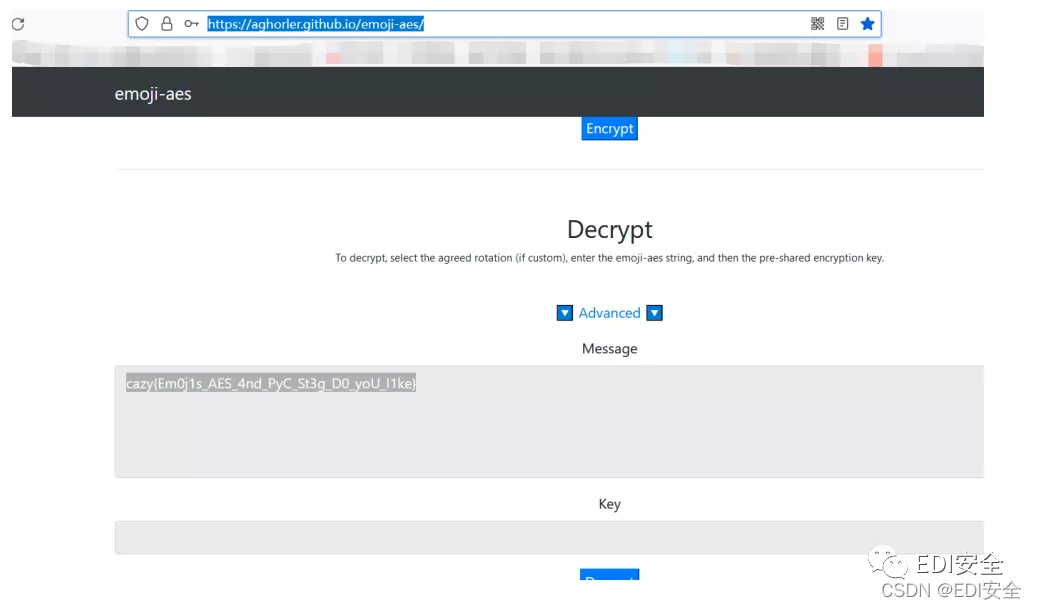This screenshot has height=609, width=1037.
Task: Open the shield tracking protection icon
Action: pos(142,24)
